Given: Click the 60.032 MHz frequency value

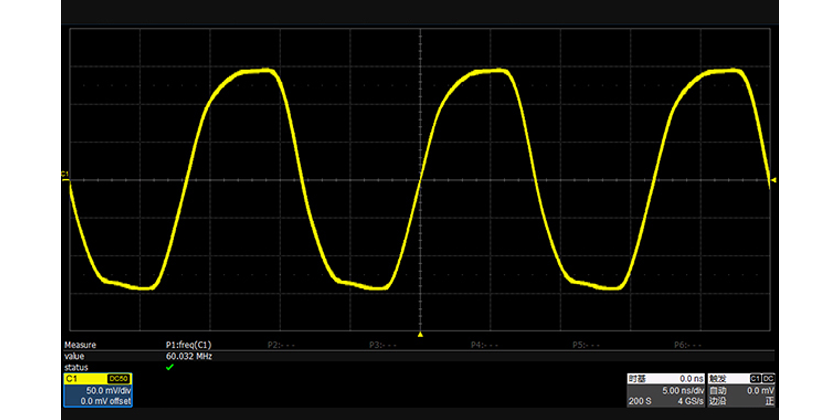Looking at the screenshot, I should (190, 355).
